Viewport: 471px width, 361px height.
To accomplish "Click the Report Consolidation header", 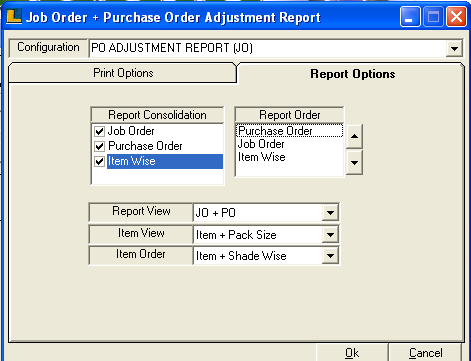I will click(x=157, y=115).
